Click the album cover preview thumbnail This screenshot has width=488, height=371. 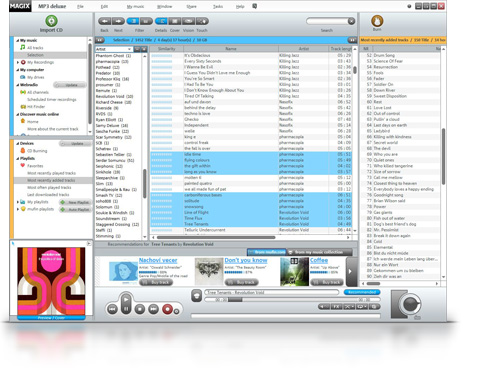(x=51, y=282)
